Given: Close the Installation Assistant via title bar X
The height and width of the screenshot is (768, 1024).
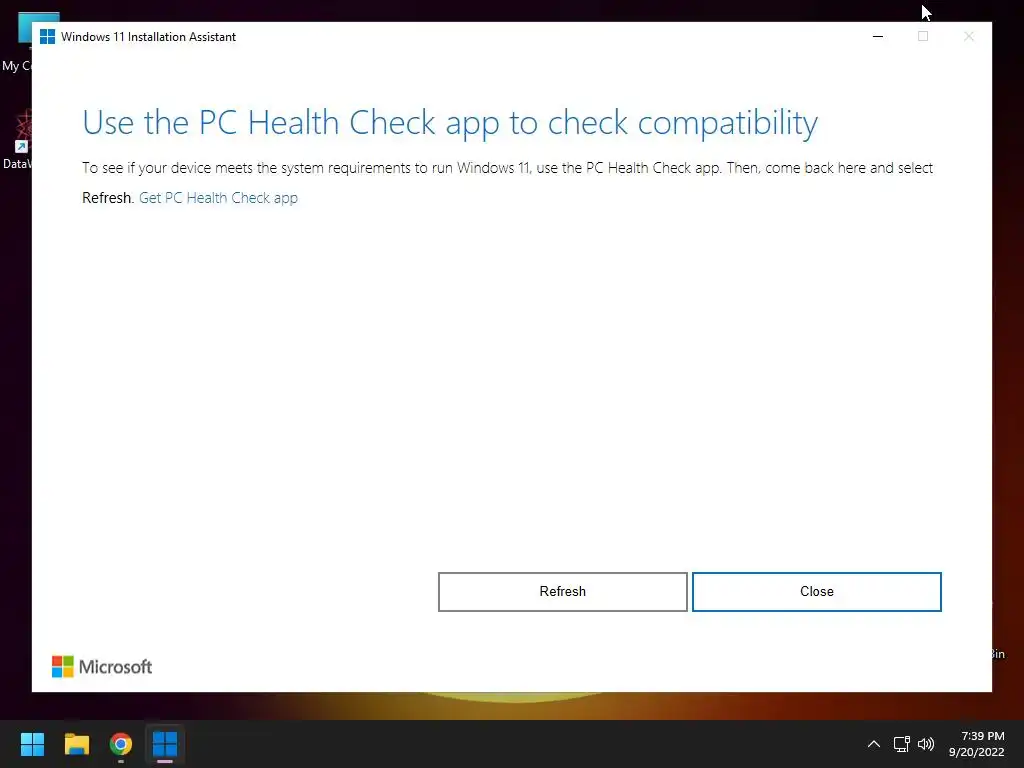Looking at the screenshot, I should tap(968, 37).
